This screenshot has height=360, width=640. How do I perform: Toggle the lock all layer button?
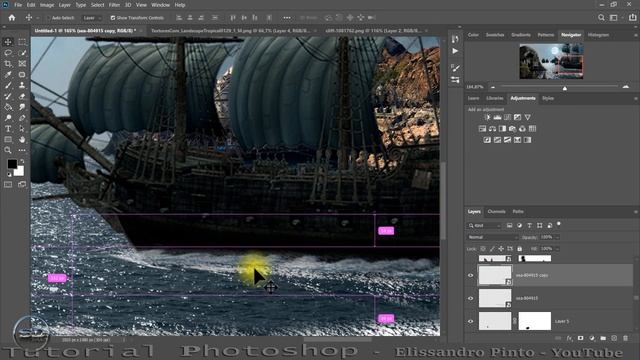pyautogui.click(x=519, y=249)
